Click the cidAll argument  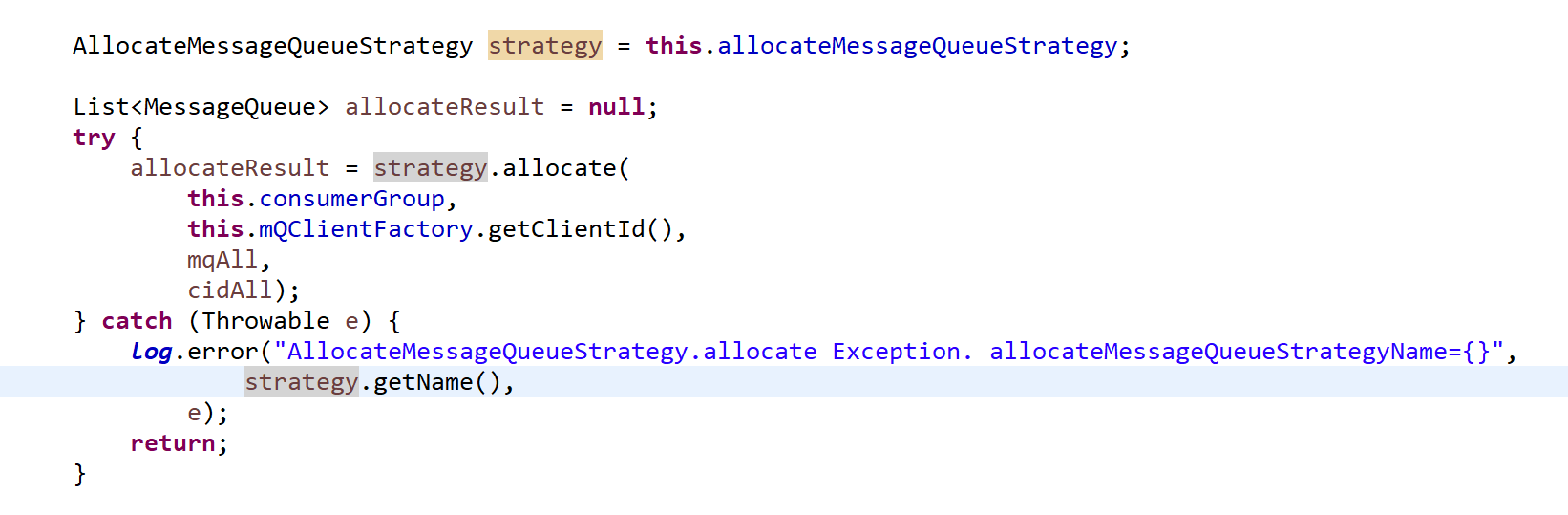click(x=230, y=290)
